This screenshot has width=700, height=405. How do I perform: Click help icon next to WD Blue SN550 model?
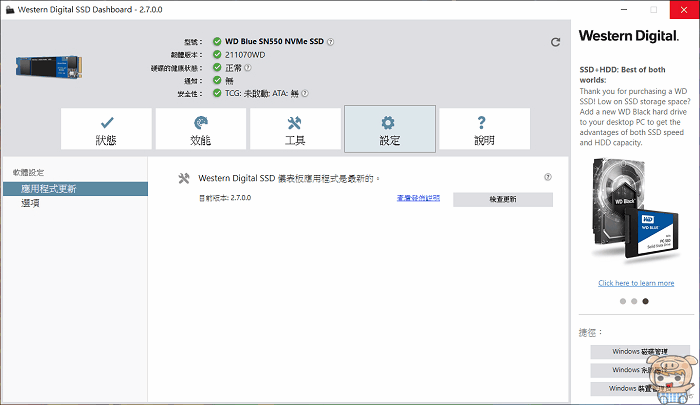(x=330, y=42)
